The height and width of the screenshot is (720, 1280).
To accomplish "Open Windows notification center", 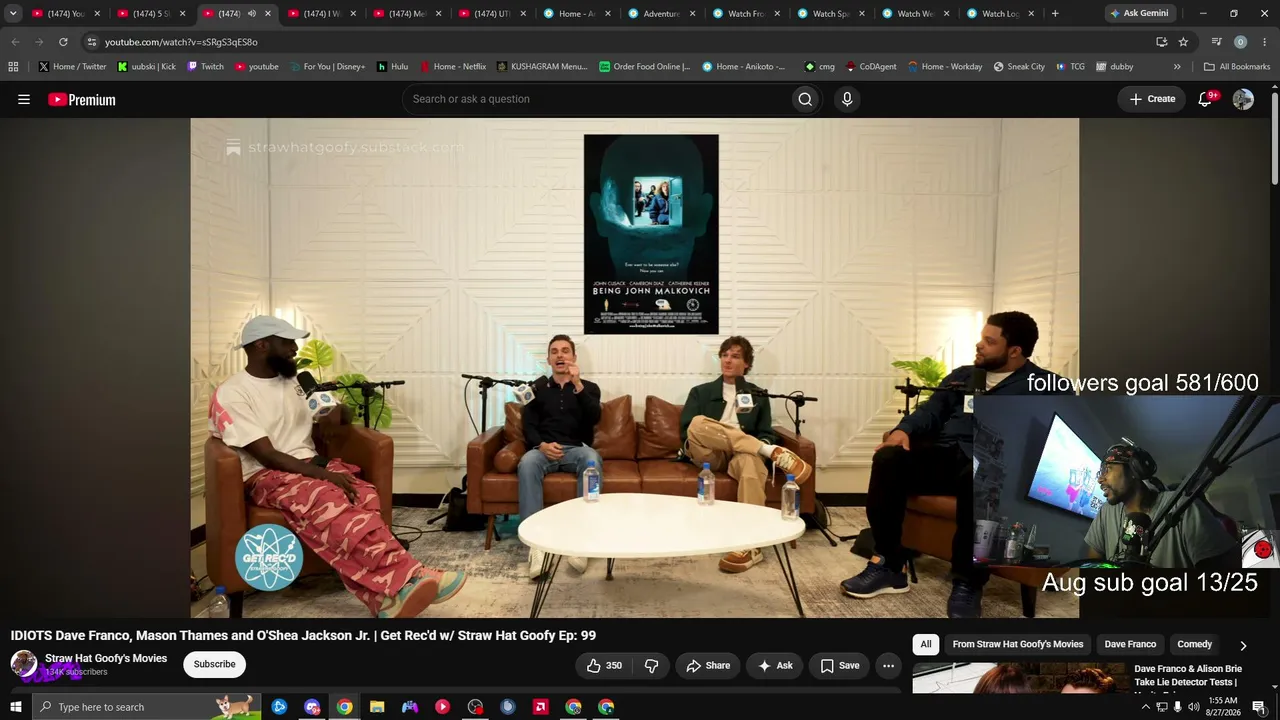I will point(1259,707).
